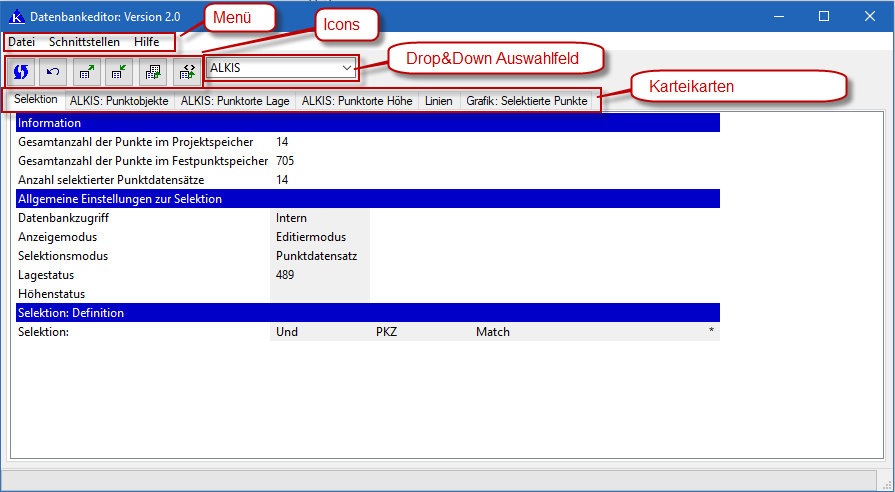Go to the Linien tab
The width and height of the screenshot is (895, 492).
click(438, 101)
